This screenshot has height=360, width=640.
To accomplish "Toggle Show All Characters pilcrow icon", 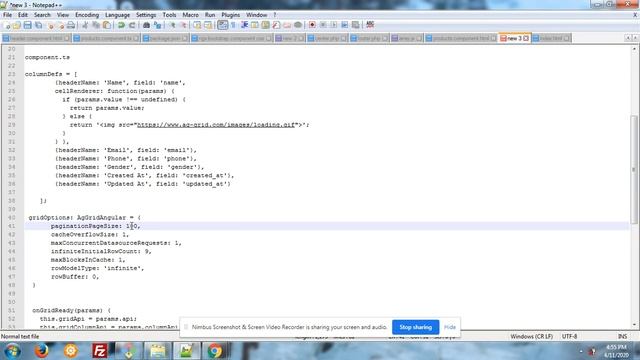I will 233,25.
